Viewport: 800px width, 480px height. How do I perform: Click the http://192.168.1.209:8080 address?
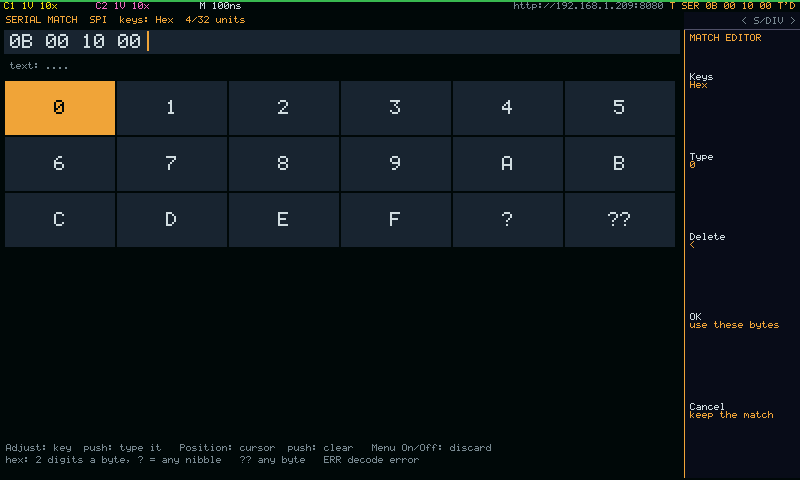coord(588,6)
